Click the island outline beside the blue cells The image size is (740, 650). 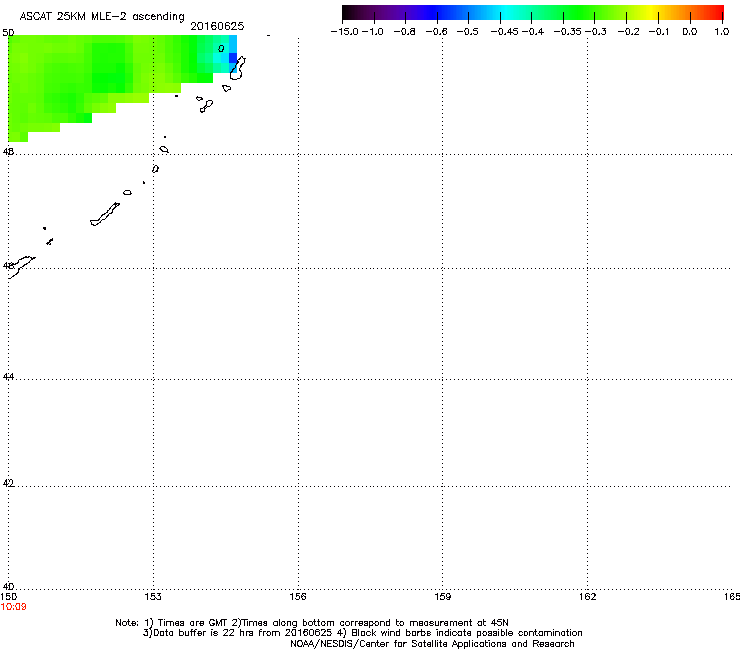238,68
